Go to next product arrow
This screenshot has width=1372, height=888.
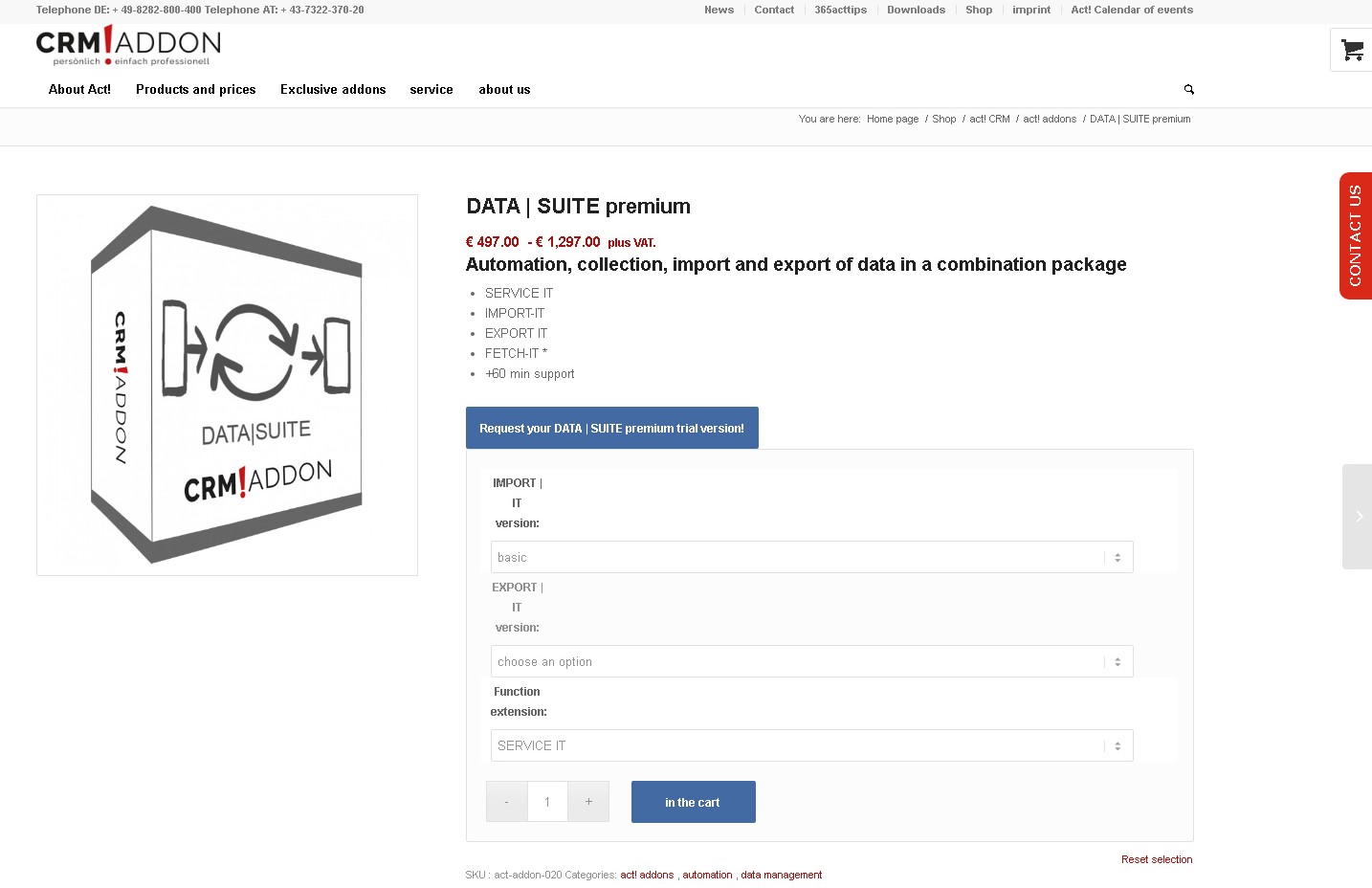point(1358,517)
